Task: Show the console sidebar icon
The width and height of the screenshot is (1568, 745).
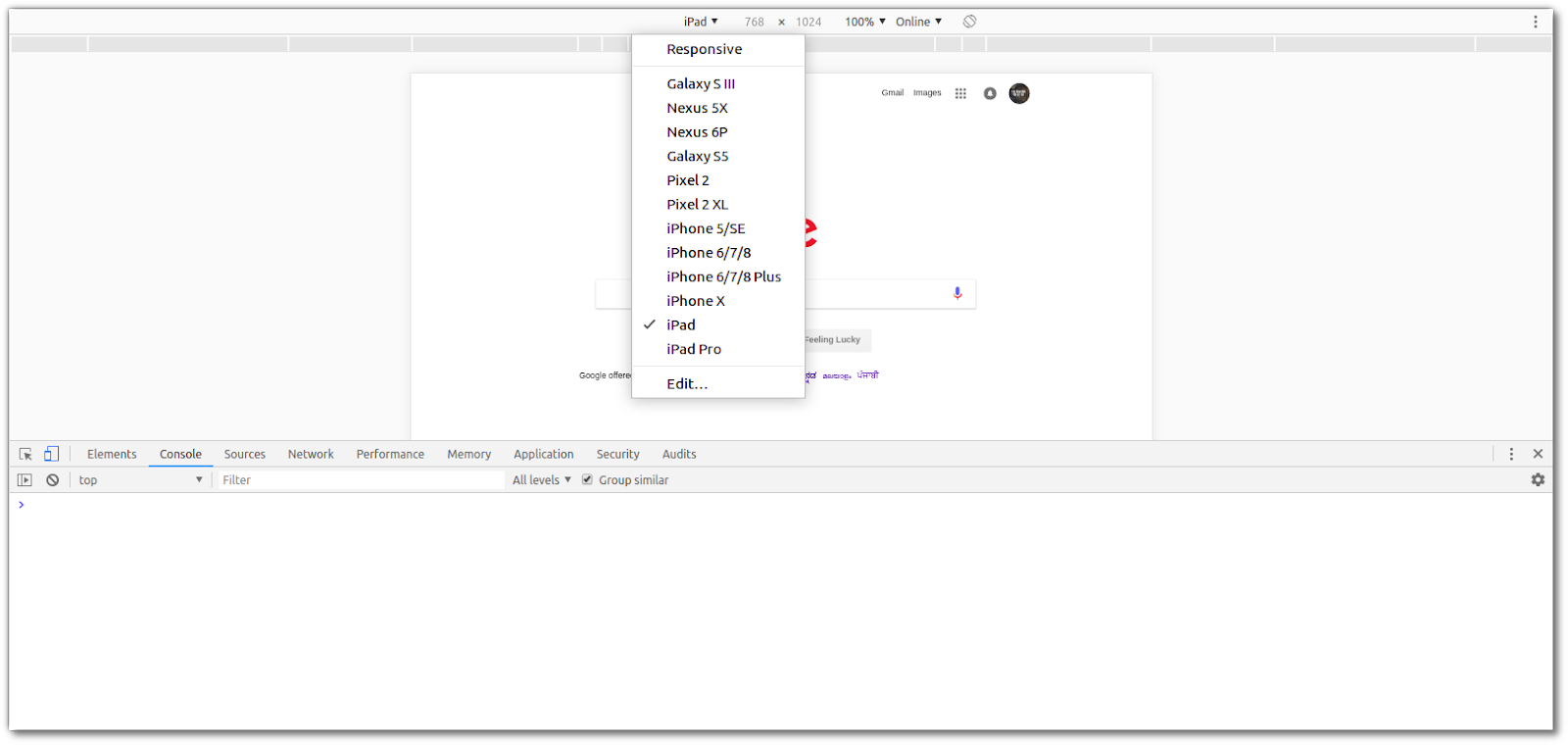Action: 25,480
